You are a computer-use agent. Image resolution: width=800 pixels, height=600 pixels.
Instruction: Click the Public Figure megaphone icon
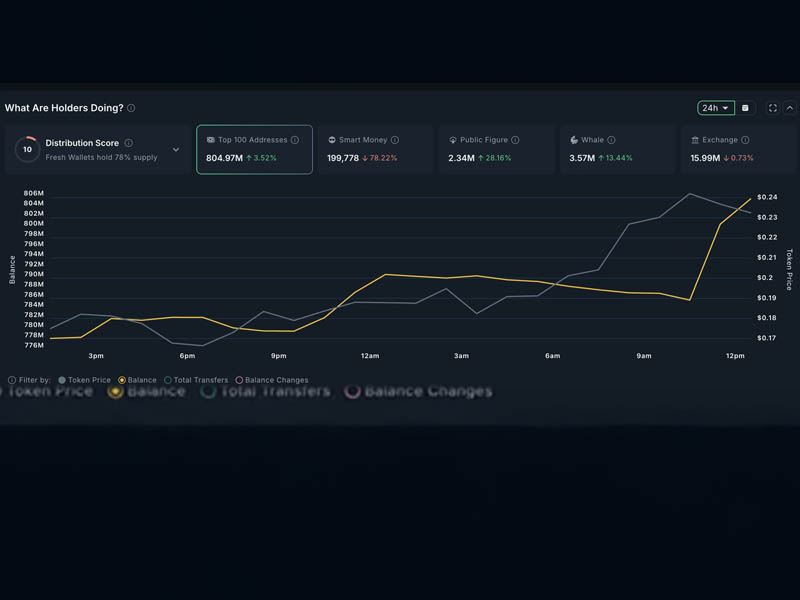coord(451,140)
